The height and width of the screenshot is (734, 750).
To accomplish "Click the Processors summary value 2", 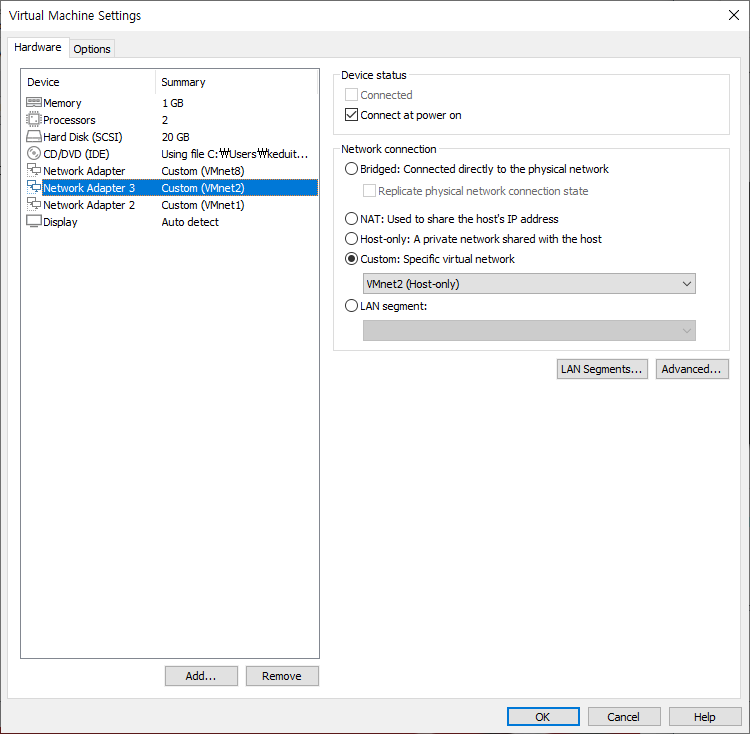I will pos(165,120).
